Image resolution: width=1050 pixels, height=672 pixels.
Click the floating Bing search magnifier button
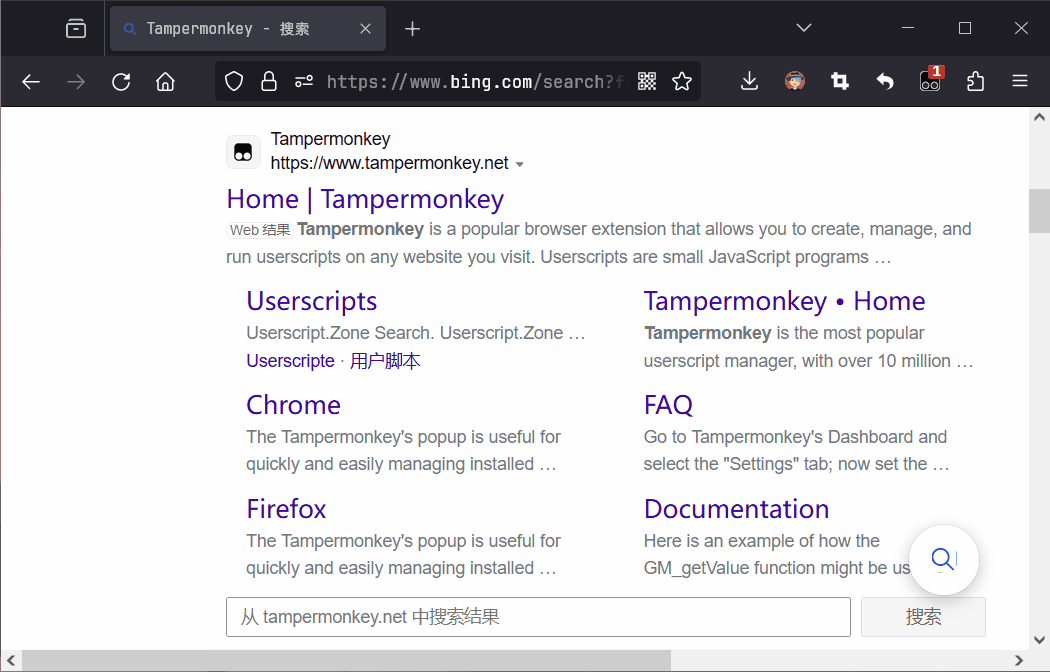(944, 560)
